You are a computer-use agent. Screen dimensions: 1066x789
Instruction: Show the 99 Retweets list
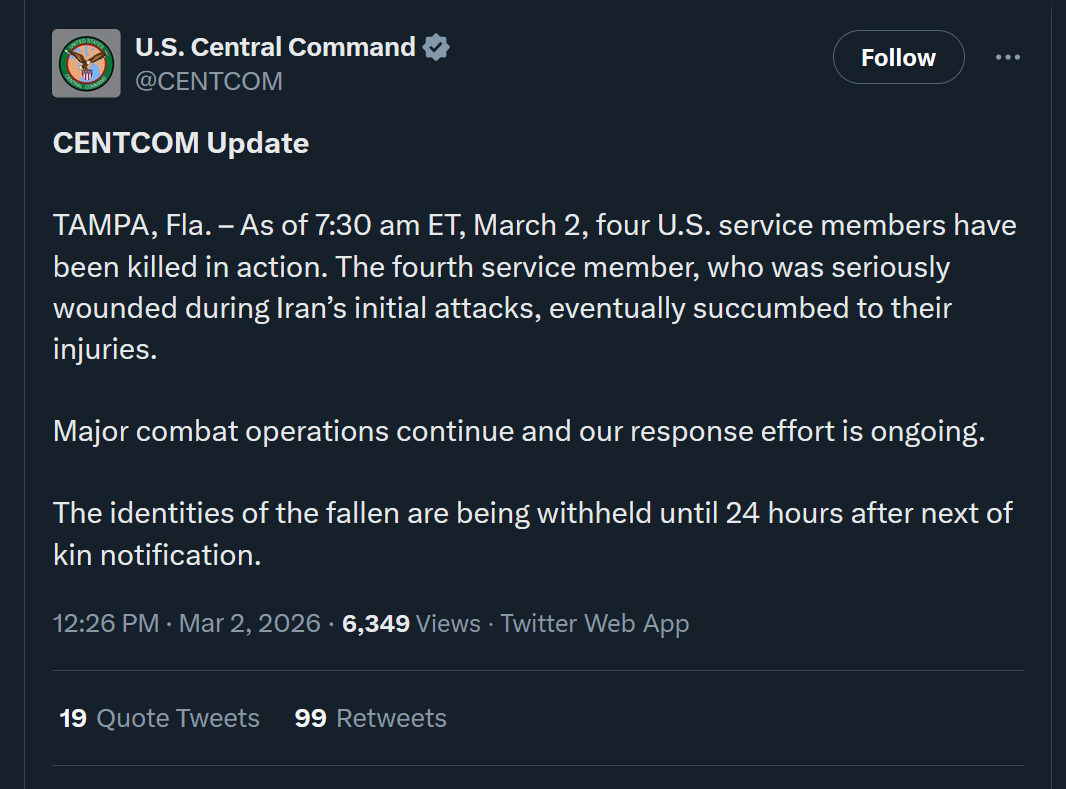click(x=370, y=718)
